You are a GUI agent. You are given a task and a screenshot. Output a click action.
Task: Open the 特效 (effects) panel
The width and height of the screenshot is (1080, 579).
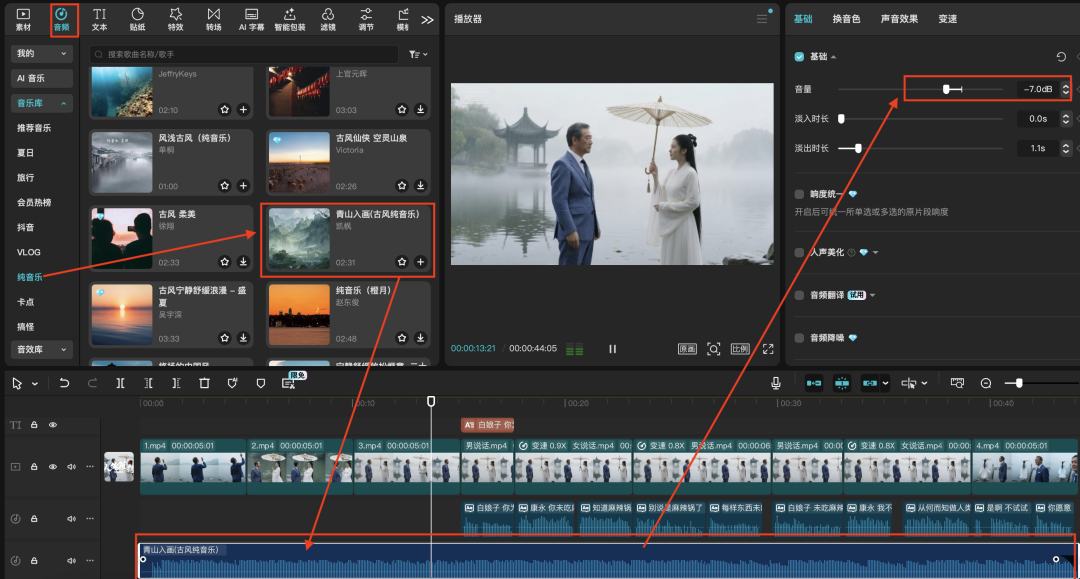(x=175, y=19)
